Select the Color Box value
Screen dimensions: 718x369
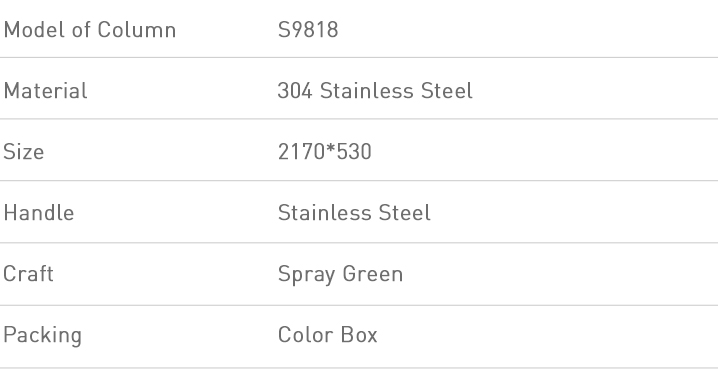pyautogui.click(x=328, y=335)
